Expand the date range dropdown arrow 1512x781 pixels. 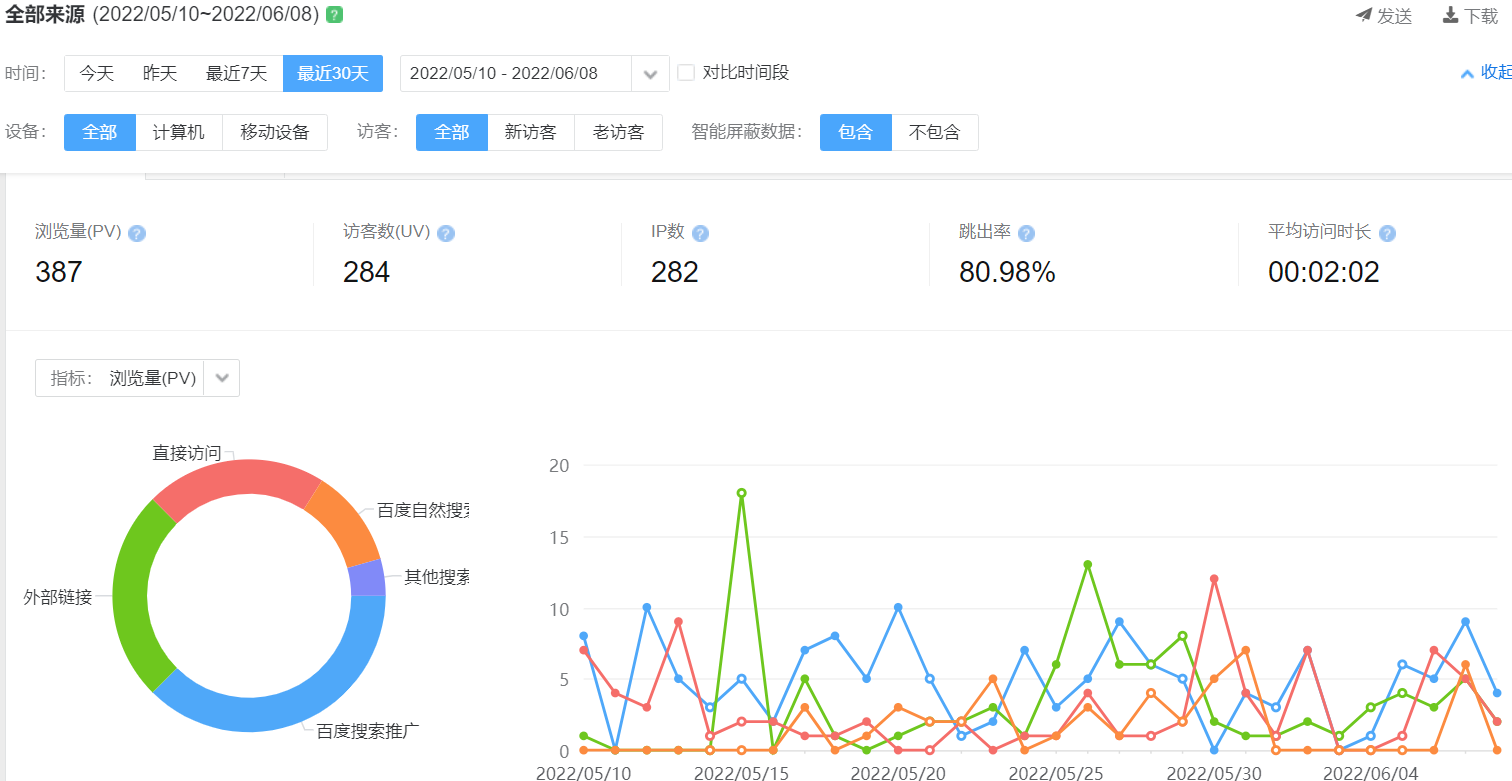pos(650,74)
